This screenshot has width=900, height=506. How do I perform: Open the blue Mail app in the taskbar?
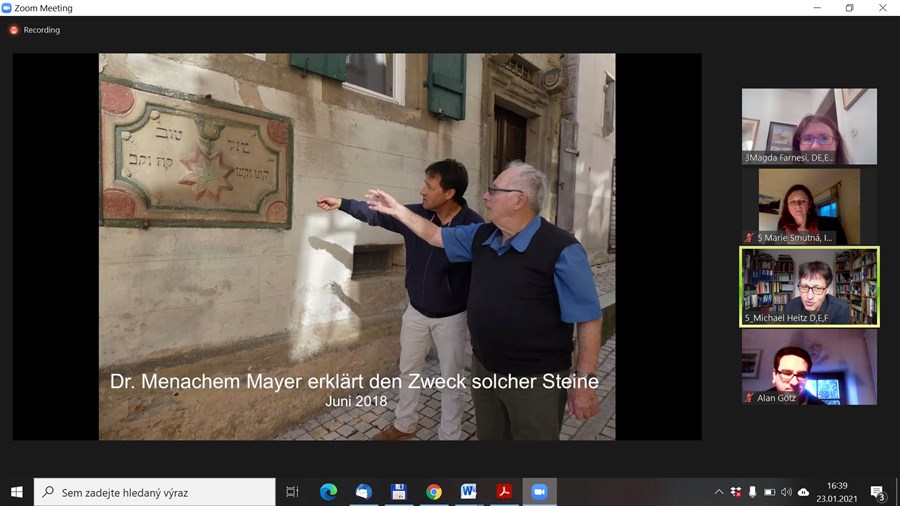[363, 492]
